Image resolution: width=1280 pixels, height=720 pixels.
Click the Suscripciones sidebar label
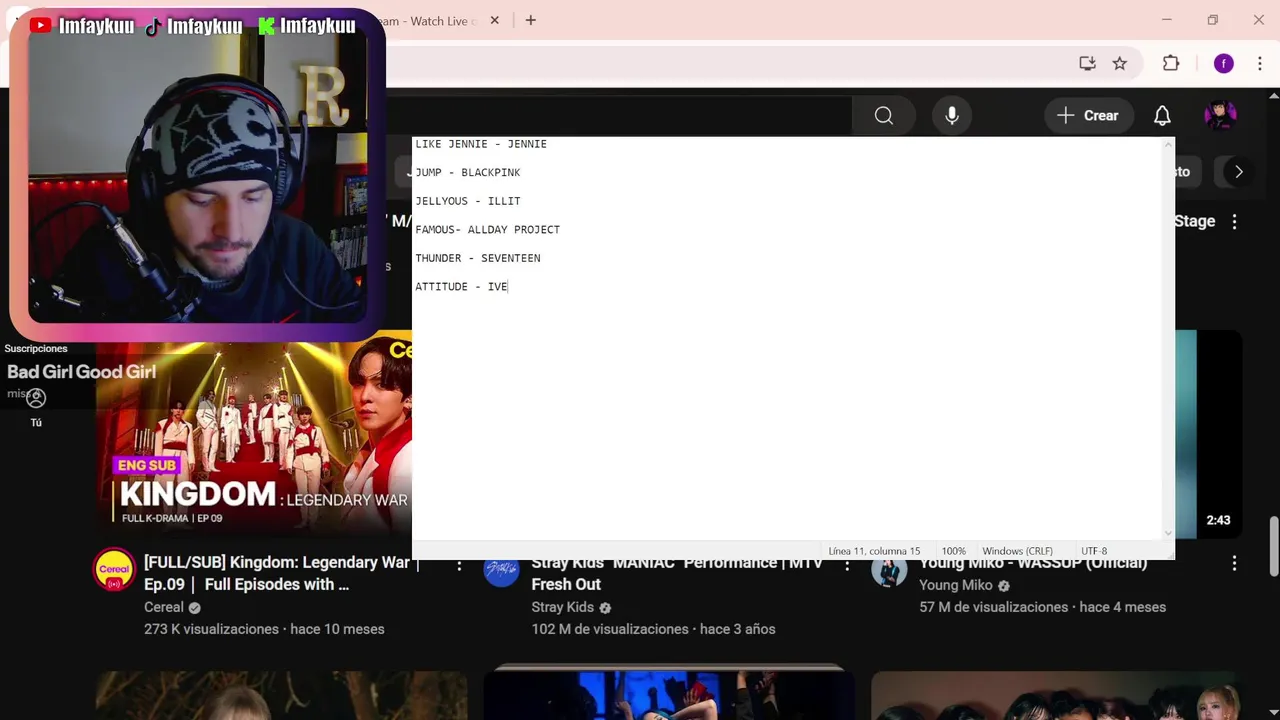tap(36, 349)
